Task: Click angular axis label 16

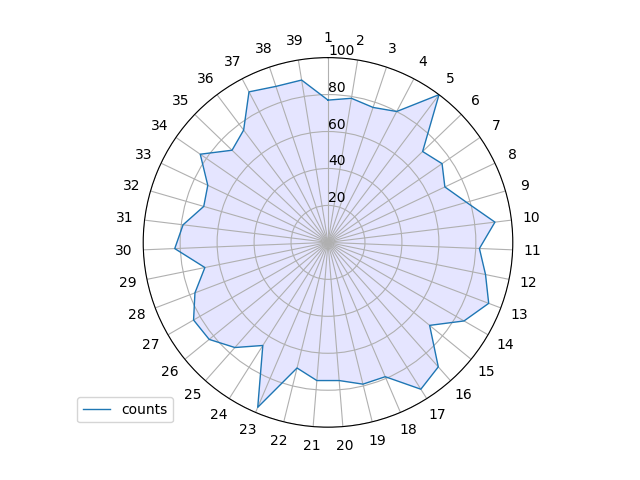Action: (463, 394)
